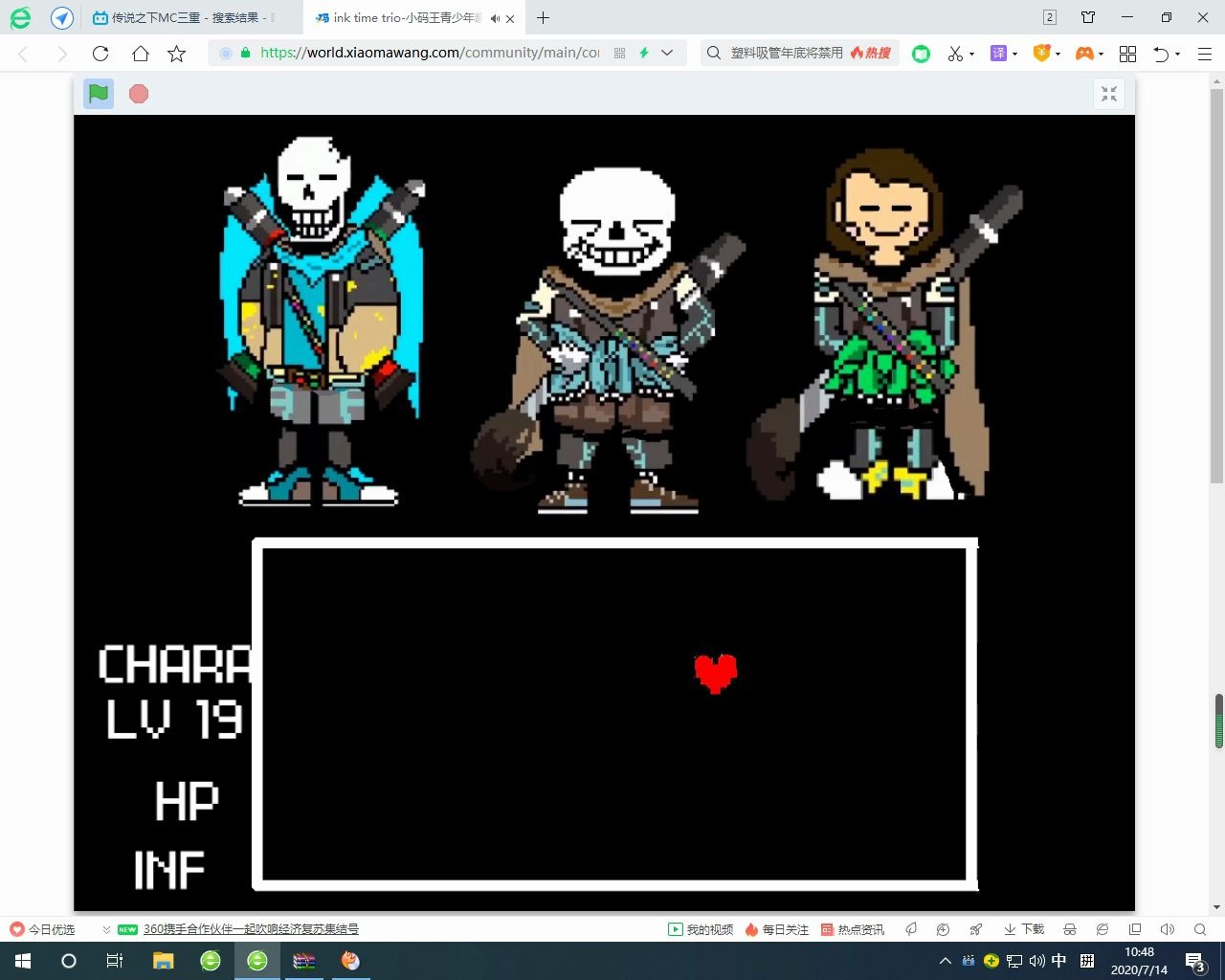Open the orange wallet extension icon
Screen dimensions: 1225x980
1041,54
